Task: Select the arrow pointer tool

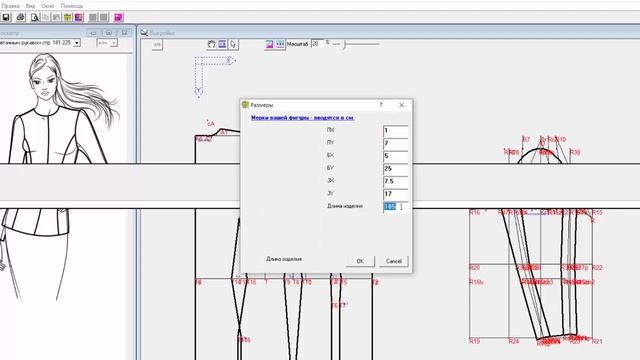Action: [x=233, y=44]
